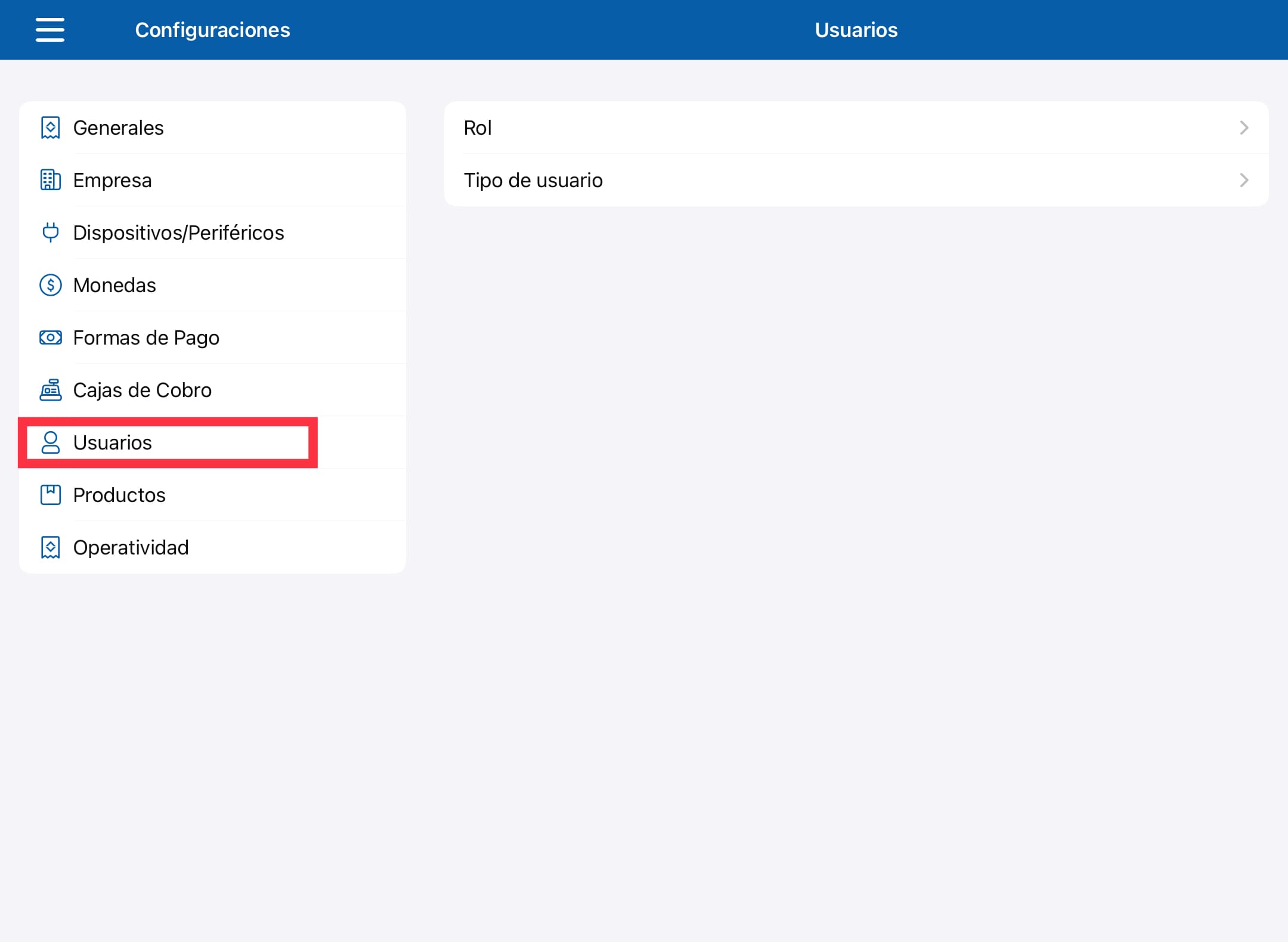Open Cajas de Cobro settings
This screenshot has height=942, width=1288.
pyautogui.click(x=212, y=390)
